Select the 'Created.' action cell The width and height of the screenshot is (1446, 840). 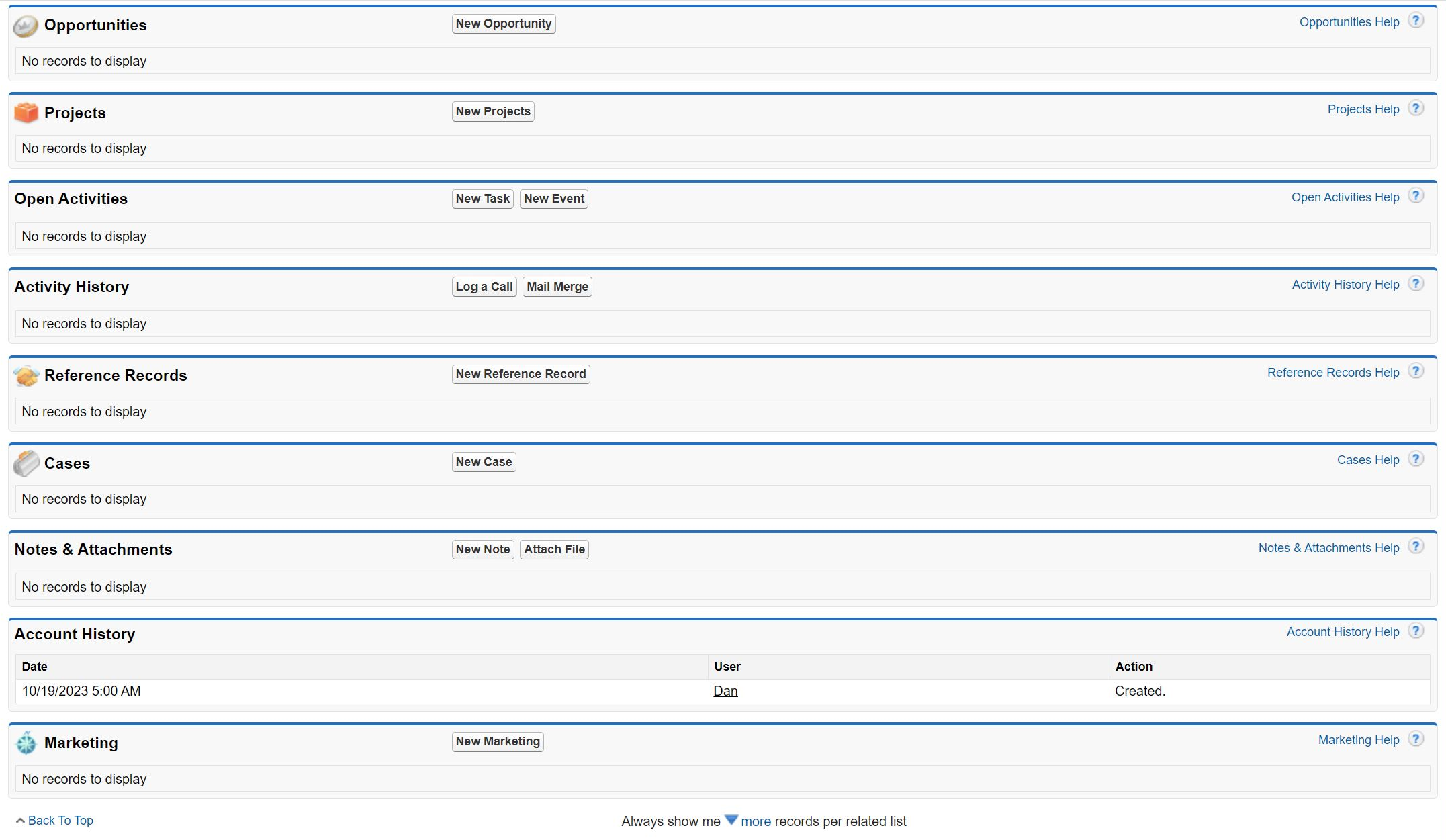[1269, 691]
